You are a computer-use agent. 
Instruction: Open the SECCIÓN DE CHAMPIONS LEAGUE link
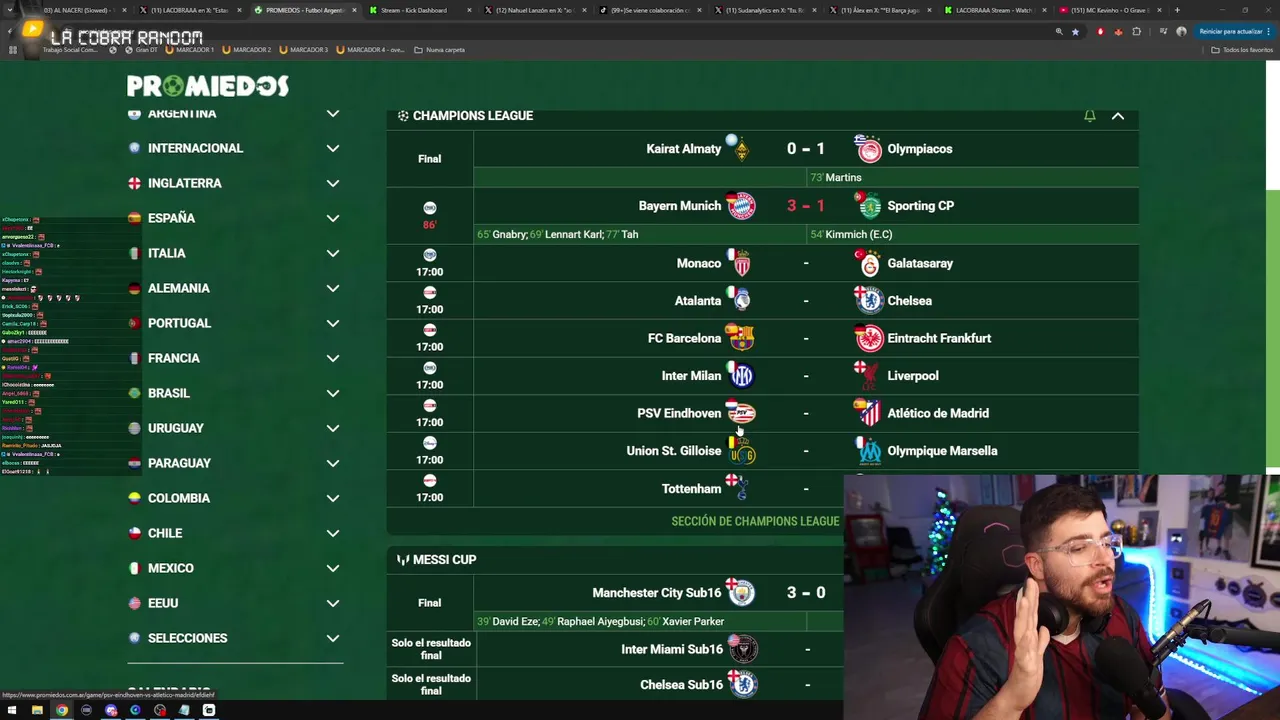pyautogui.click(x=755, y=521)
